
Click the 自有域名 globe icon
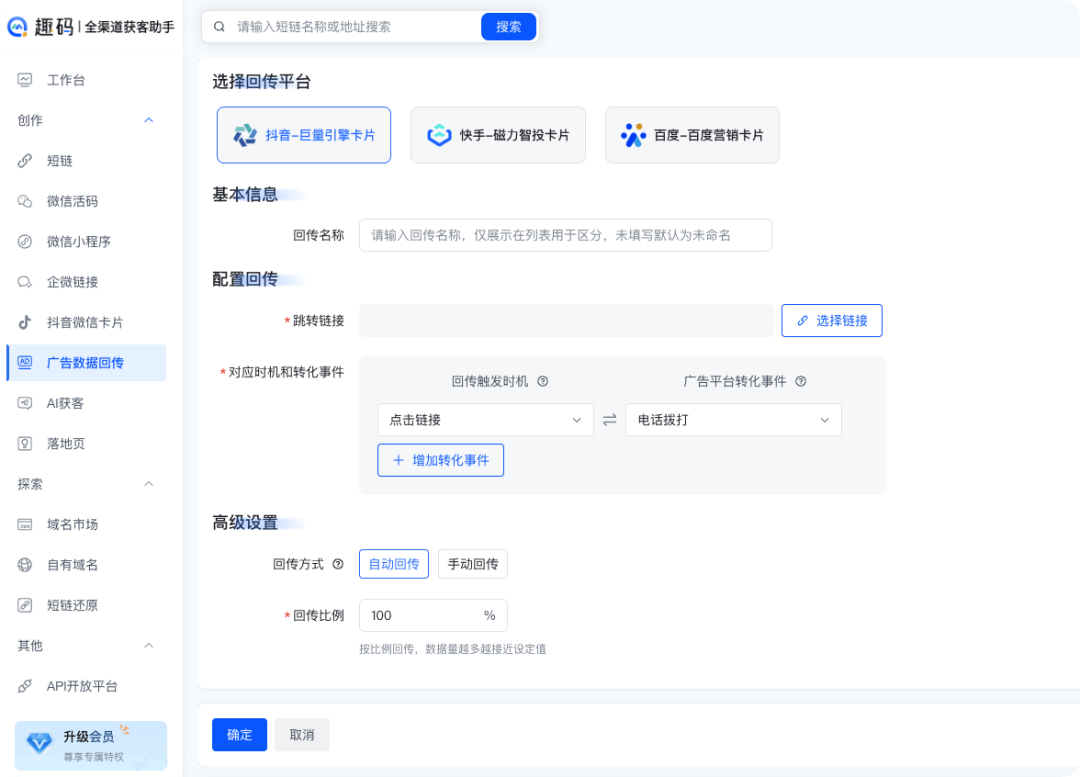click(x=25, y=565)
